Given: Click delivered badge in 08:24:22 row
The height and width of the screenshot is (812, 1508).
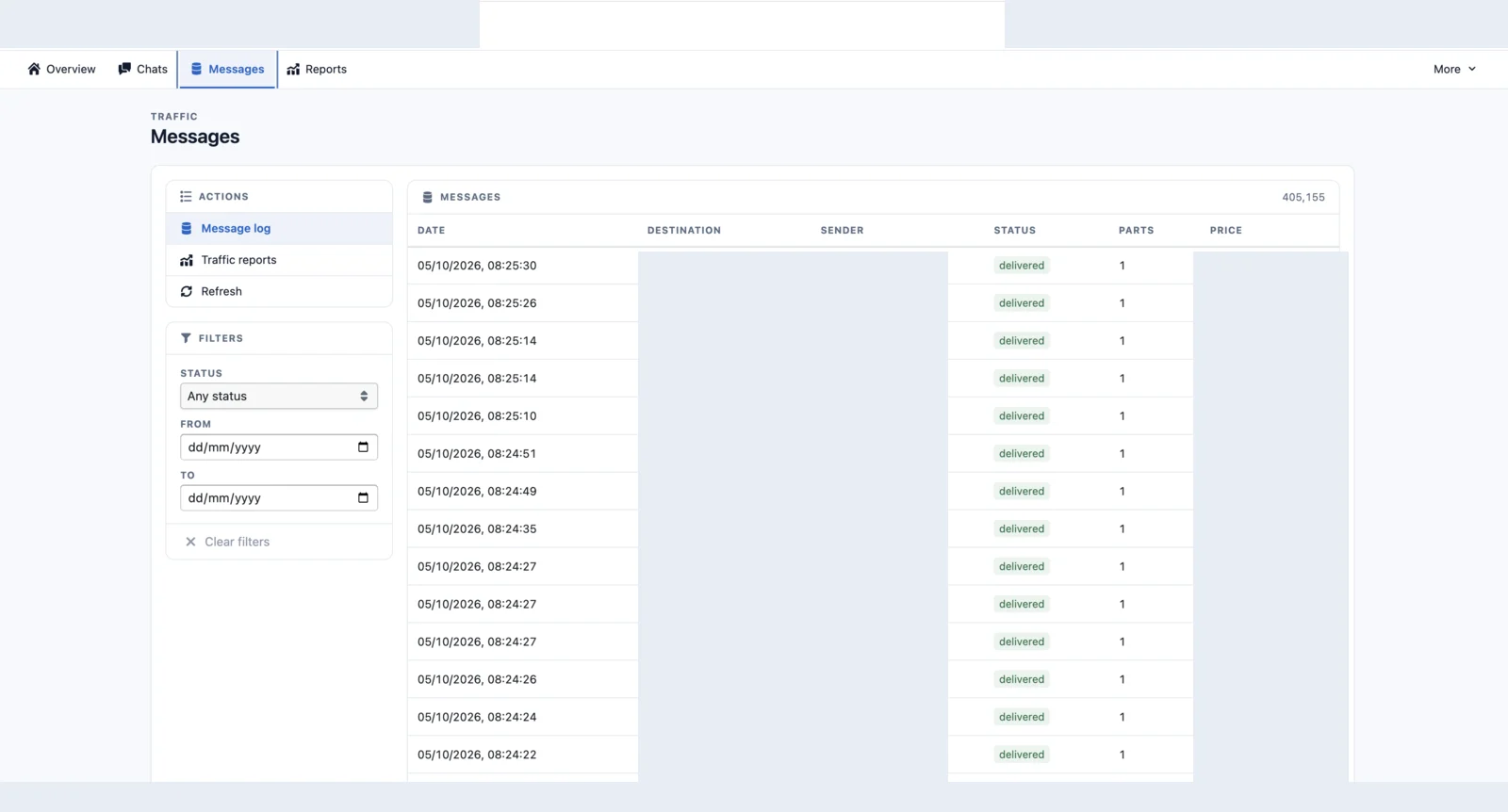Looking at the screenshot, I should [x=1022, y=755].
